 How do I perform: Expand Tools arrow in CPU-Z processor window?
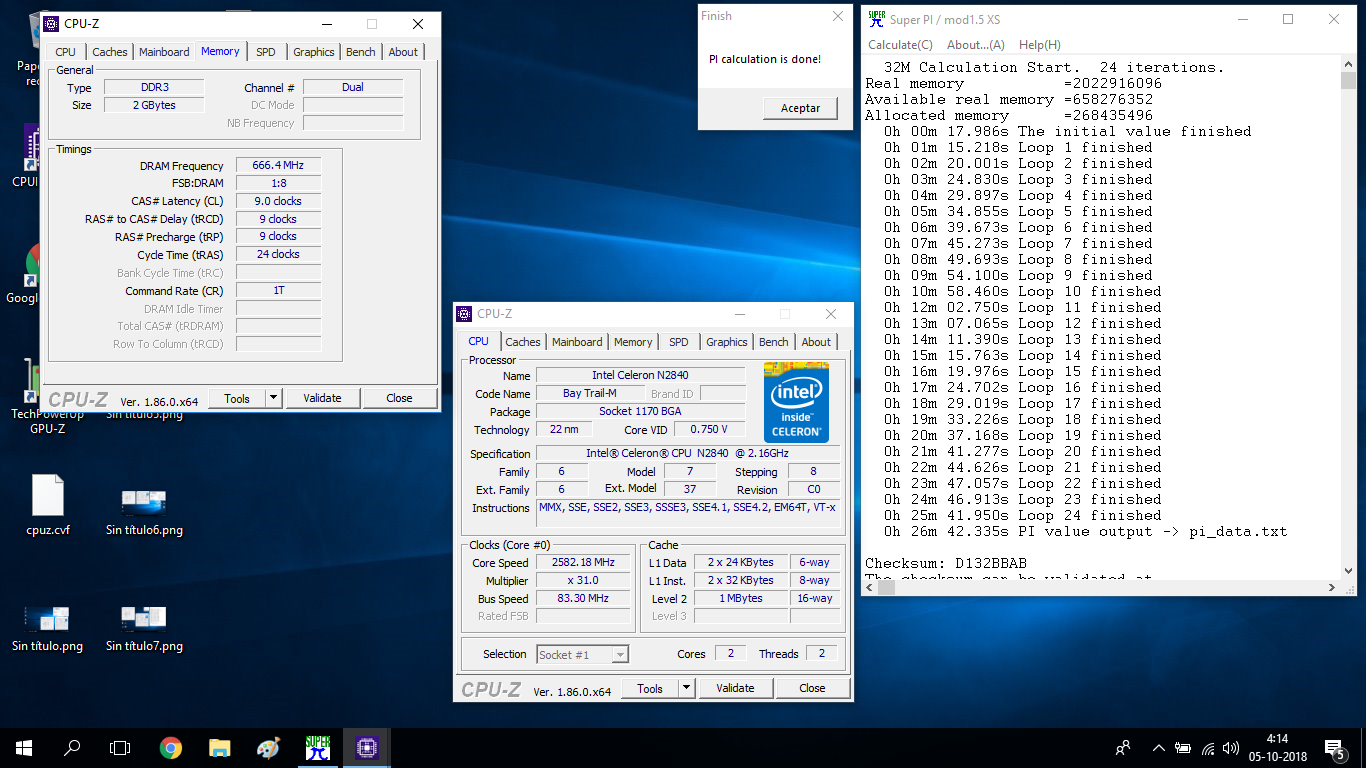[686, 688]
